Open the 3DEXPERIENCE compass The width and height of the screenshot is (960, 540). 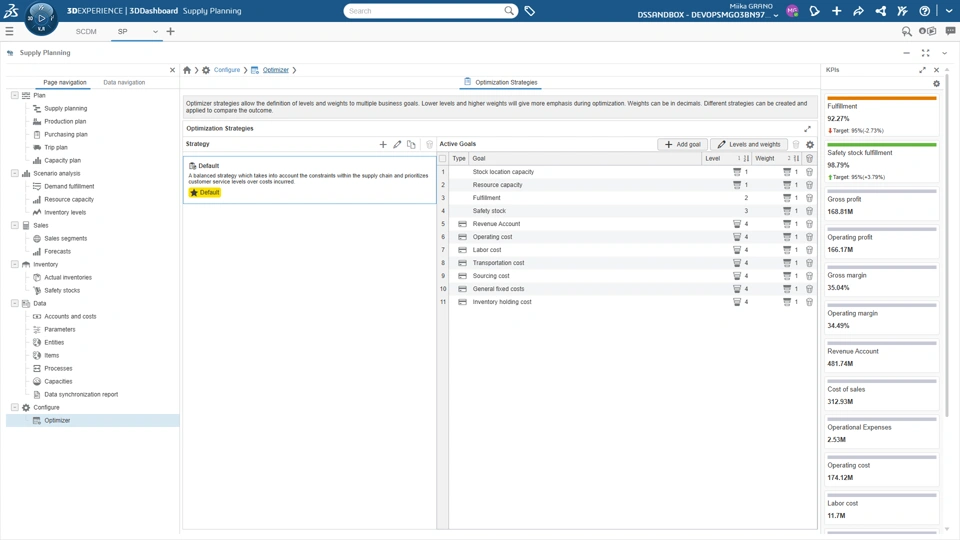pyautogui.click(x=41, y=17)
